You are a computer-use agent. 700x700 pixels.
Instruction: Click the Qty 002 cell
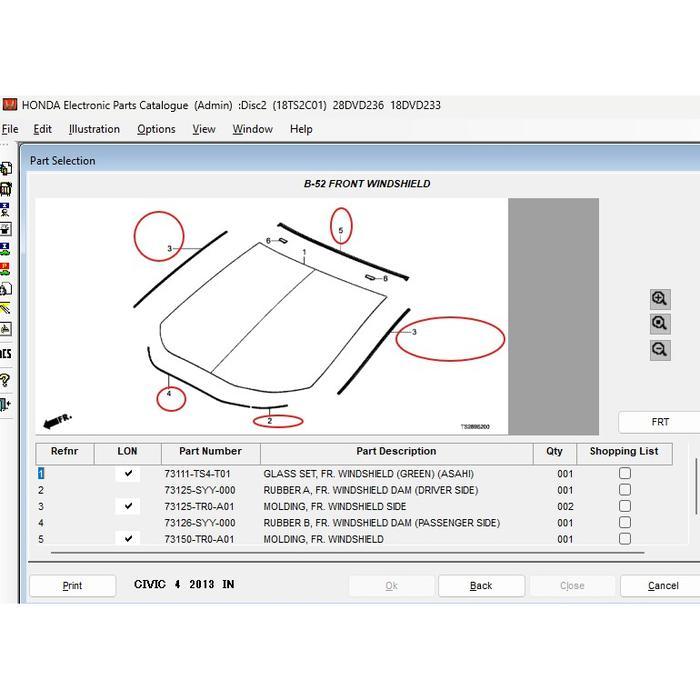coord(565,506)
